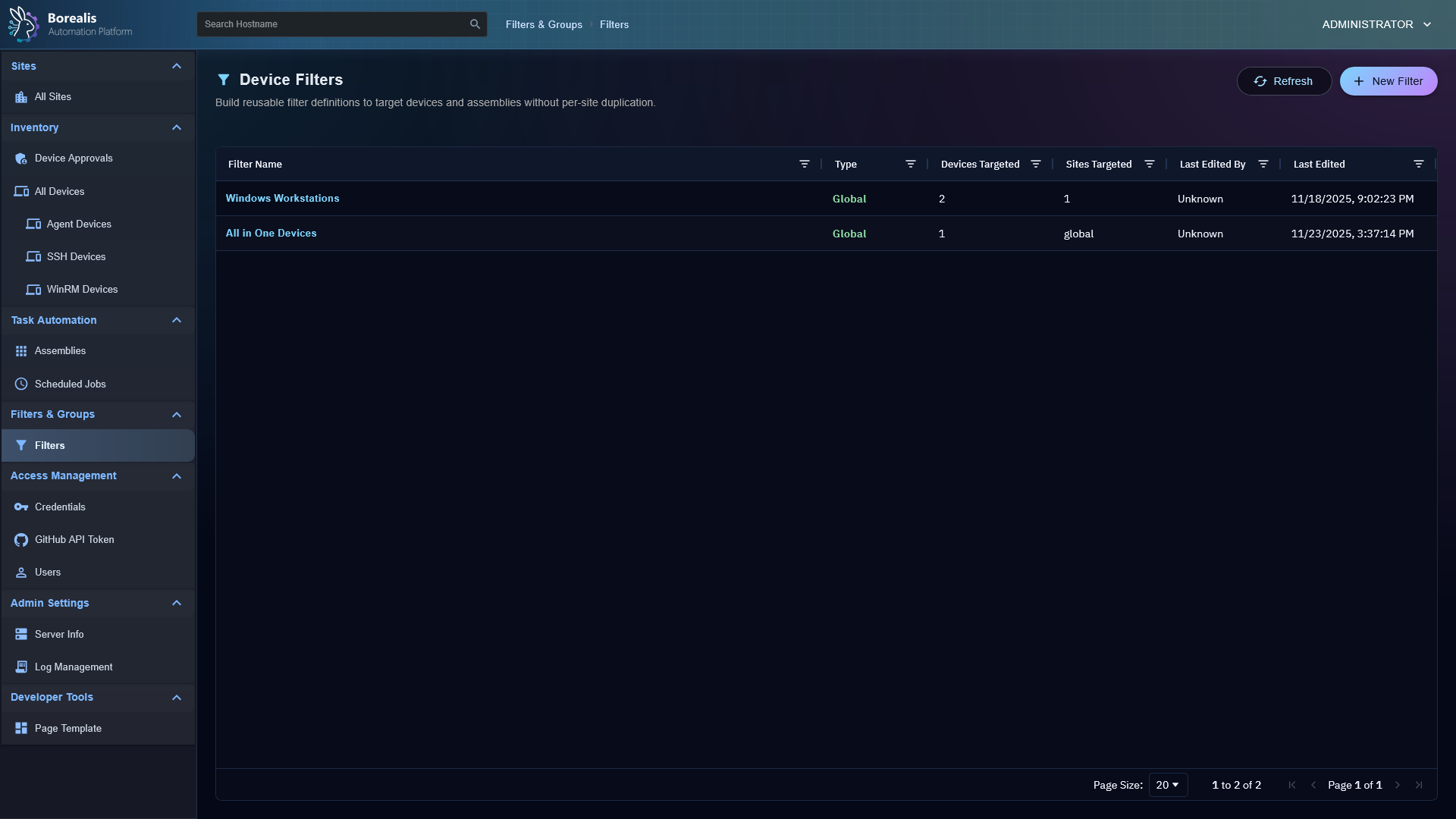
Task: Open the Page Size dropdown
Action: (1167, 785)
